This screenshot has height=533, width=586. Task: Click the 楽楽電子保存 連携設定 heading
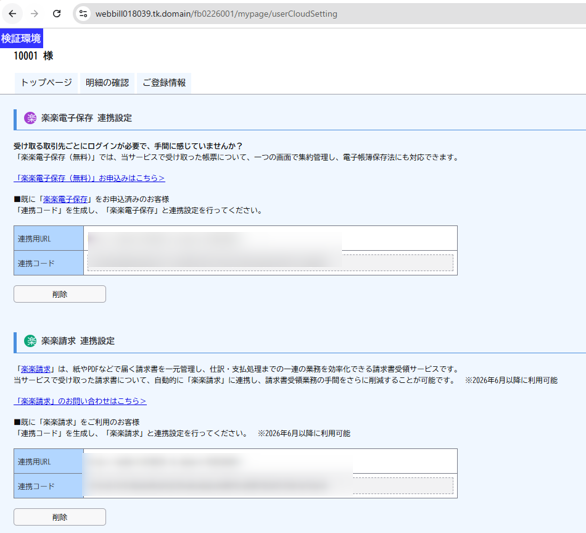(86, 118)
